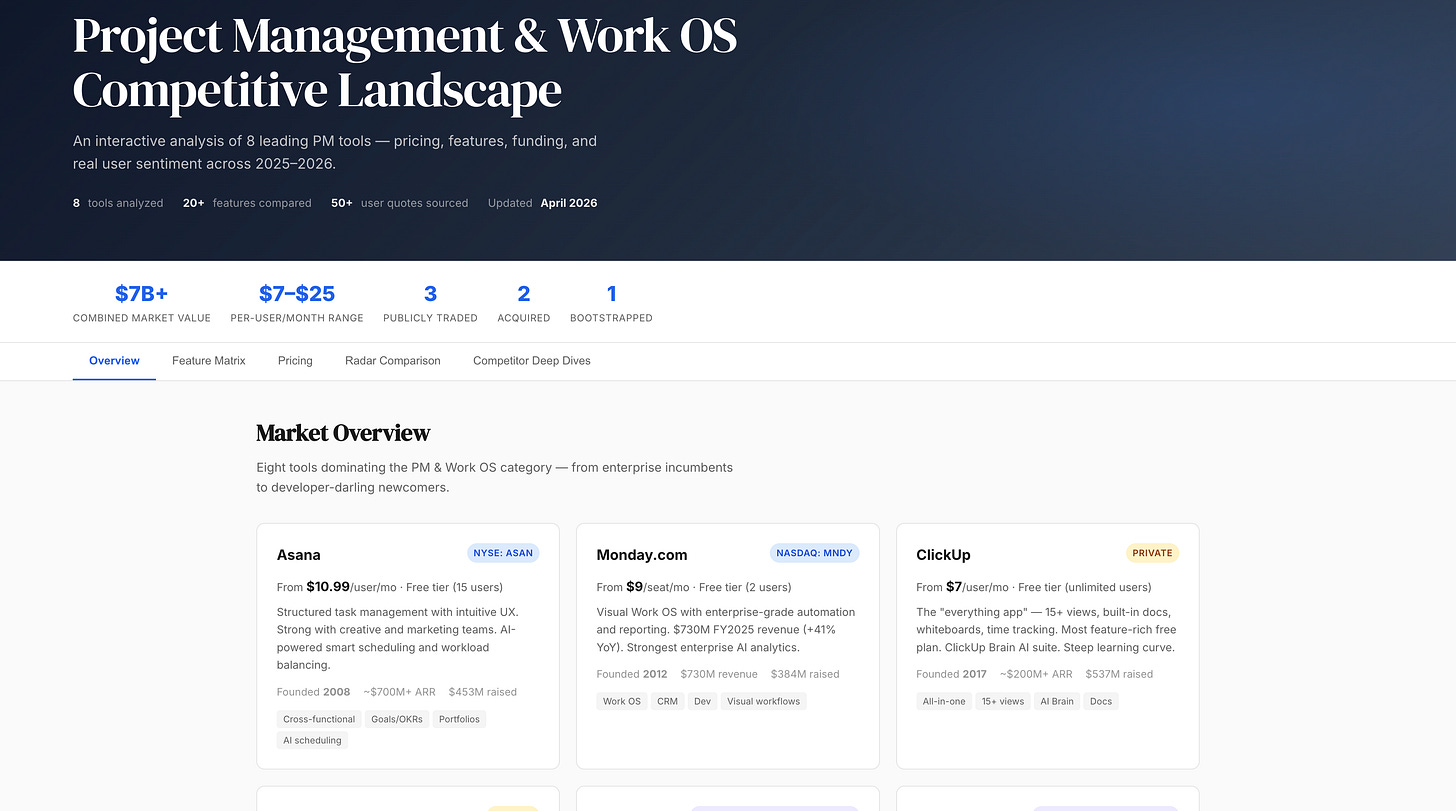Click the All-in-one tag
Image resolution: width=1456 pixels, height=811 pixels.
944,701
